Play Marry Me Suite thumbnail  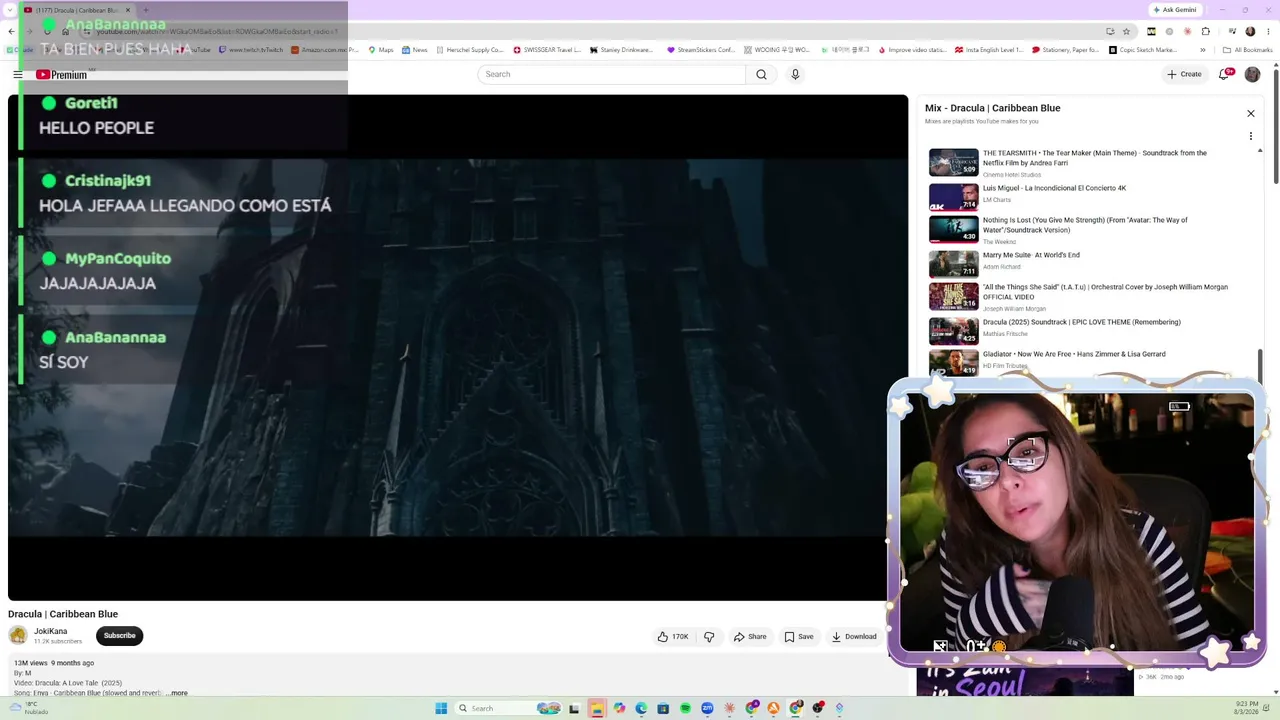click(954, 263)
